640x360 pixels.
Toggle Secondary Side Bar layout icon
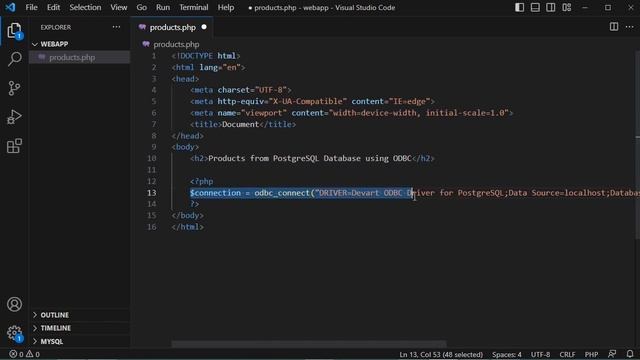[x=551, y=7]
